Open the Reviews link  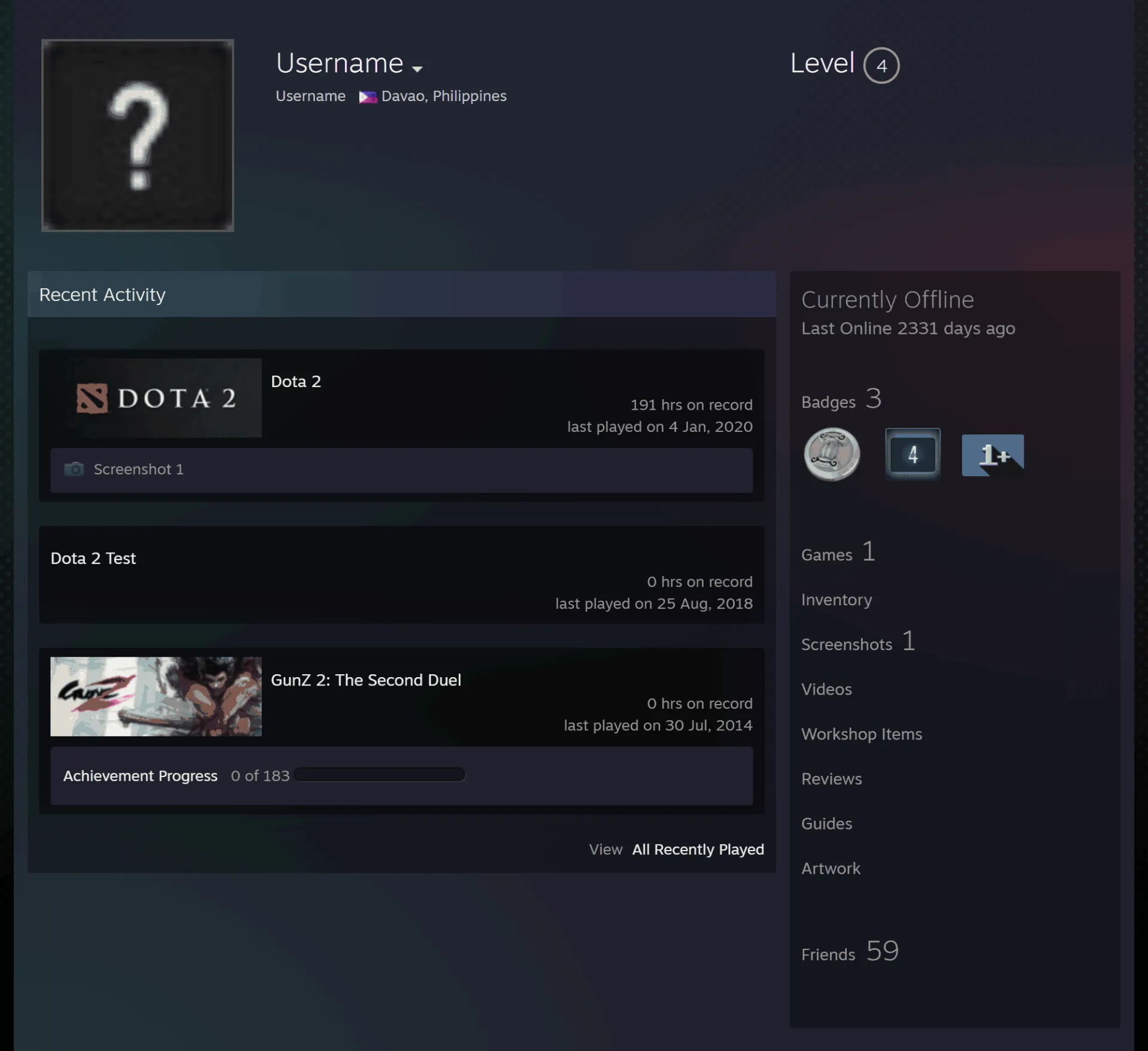(832, 779)
